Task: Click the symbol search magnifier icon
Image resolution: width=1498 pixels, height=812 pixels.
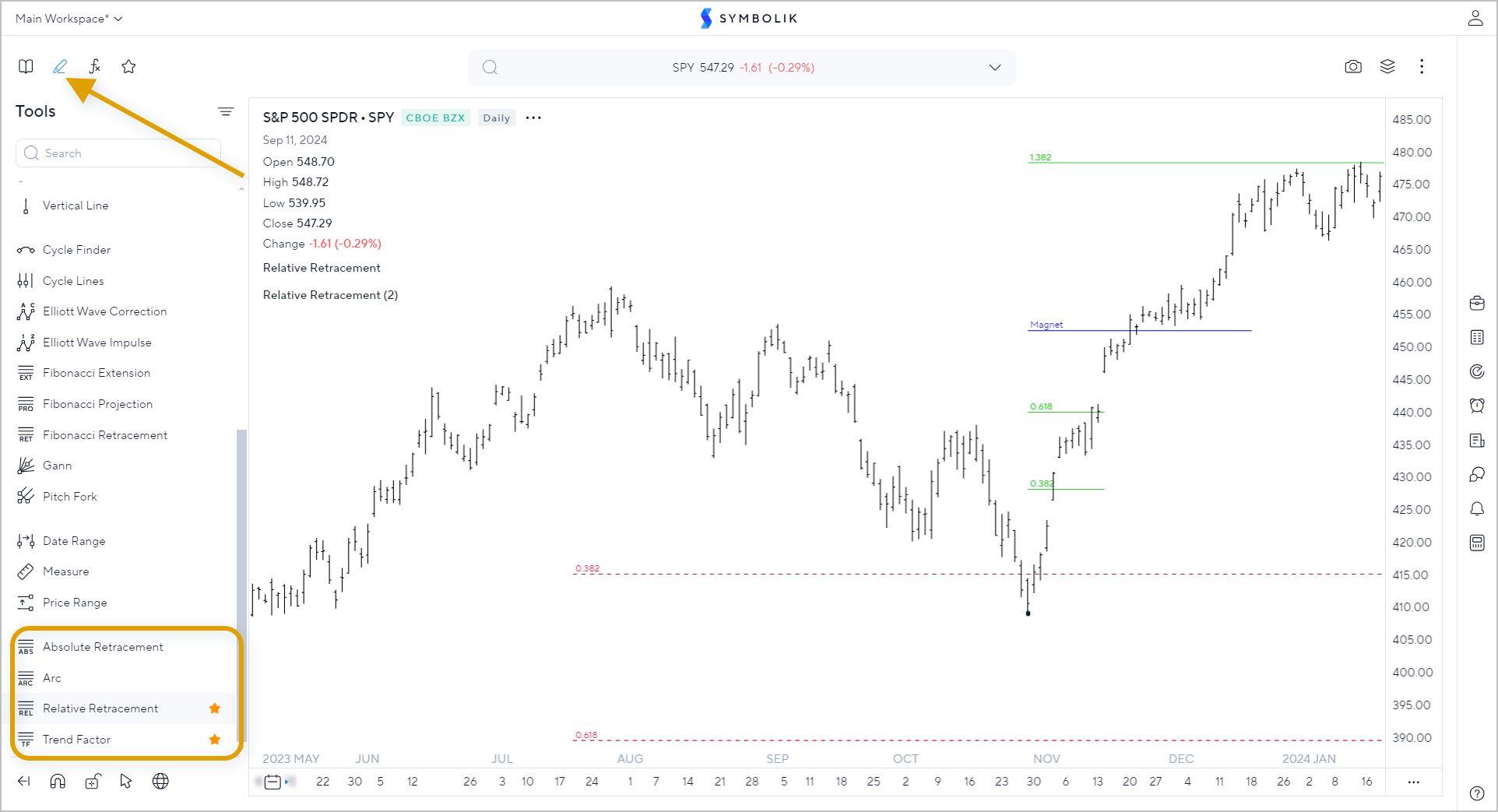Action: tap(490, 67)
